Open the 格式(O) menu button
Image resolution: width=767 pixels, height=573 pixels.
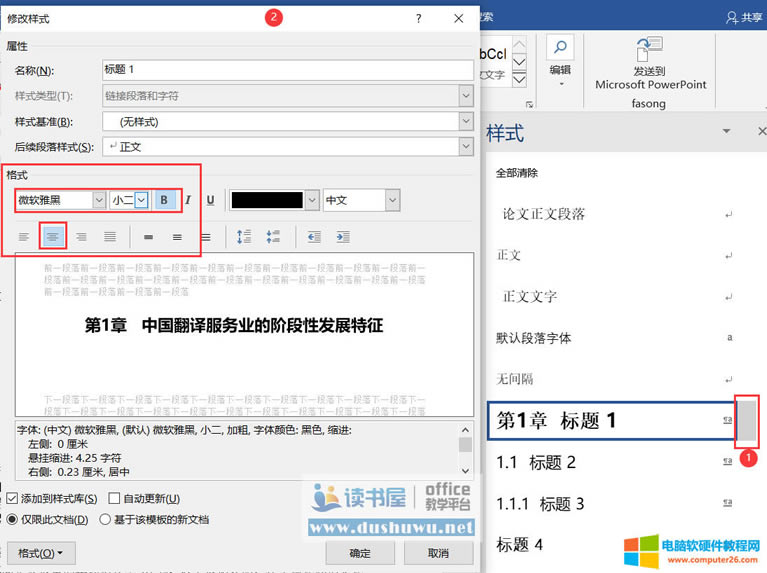click(x=41, y=553)
